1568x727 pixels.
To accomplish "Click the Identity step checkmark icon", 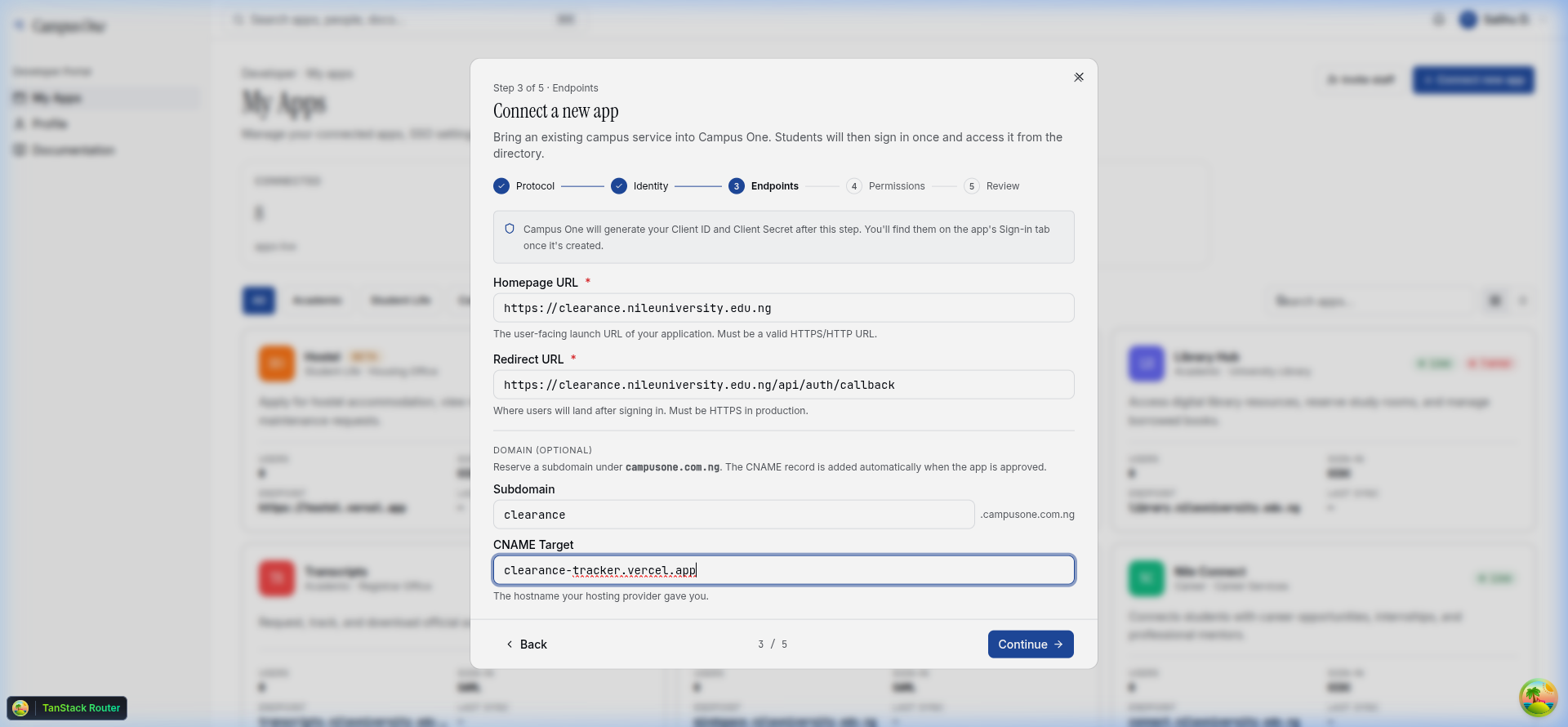I will pos(619,186).
